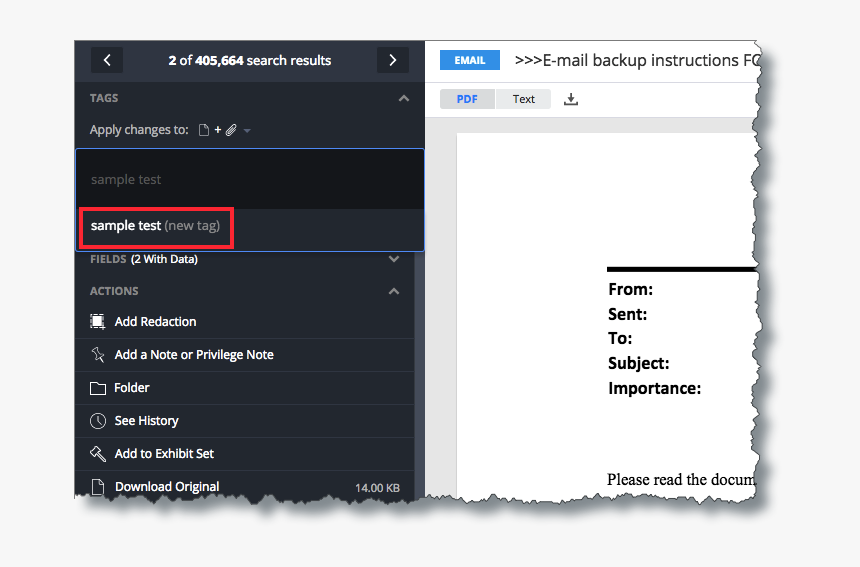Select the 'sample test (new tag)' suggestion
The height and width of the screenshot is (567, 860).
pos(155,226)
